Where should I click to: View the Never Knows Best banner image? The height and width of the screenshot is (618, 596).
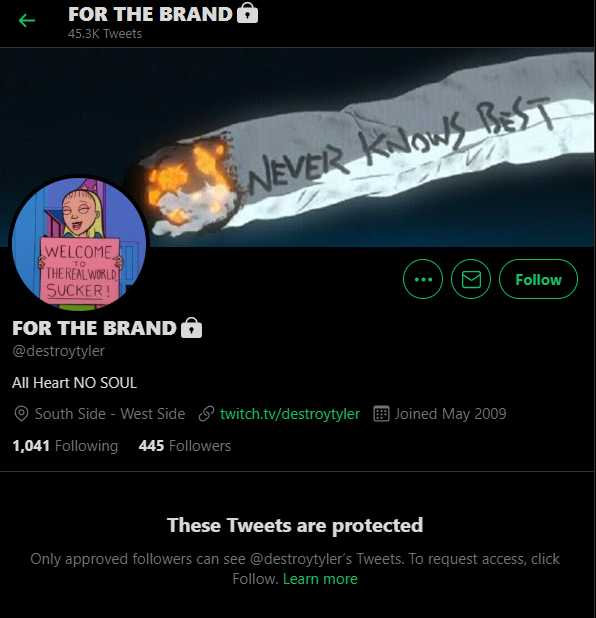coord(298,147)
